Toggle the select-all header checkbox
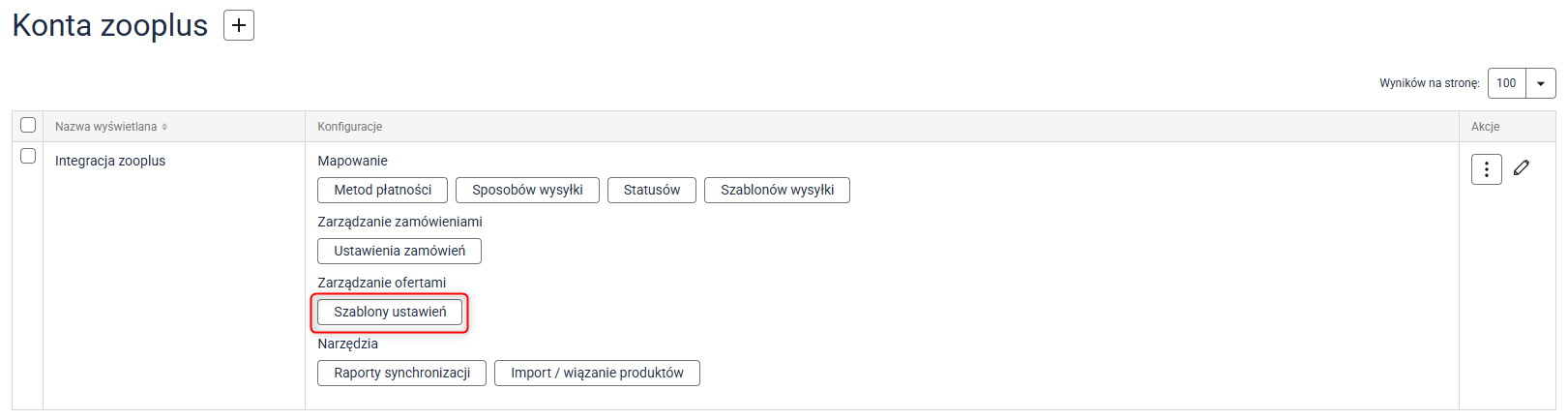 coord(28,125)
